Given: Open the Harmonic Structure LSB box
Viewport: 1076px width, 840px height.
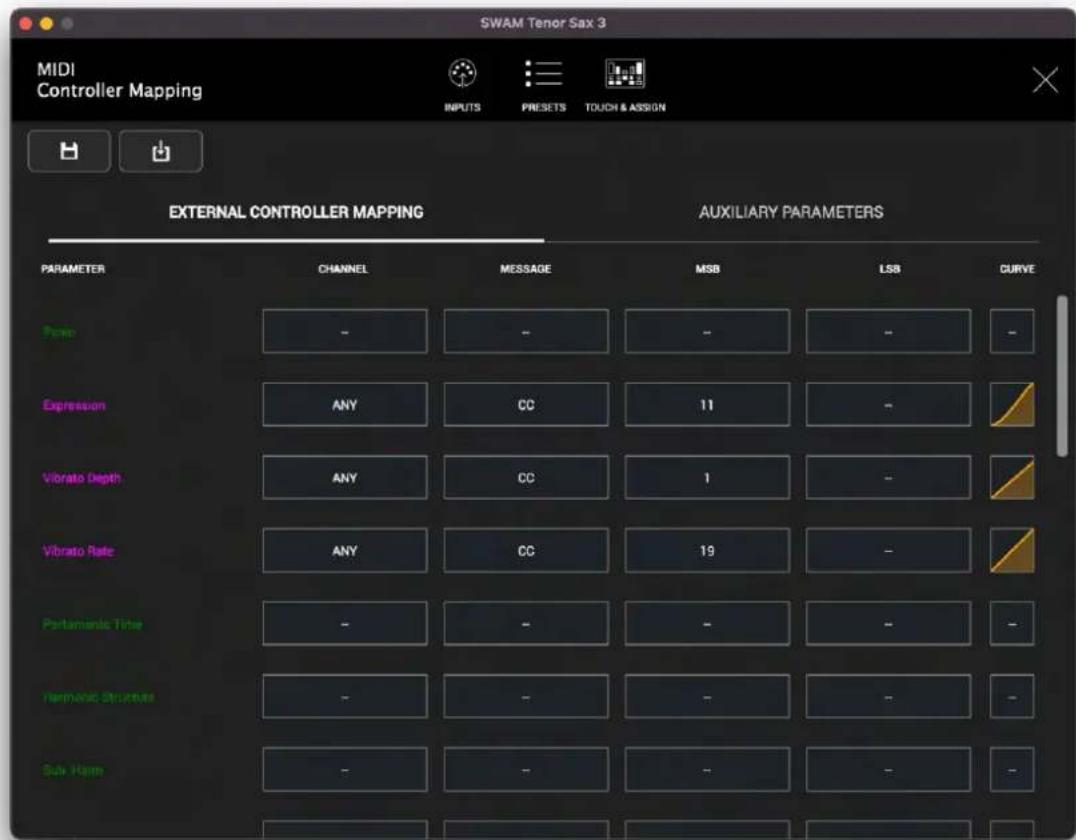Looking at the screenshot, I should tap(888, 697).
